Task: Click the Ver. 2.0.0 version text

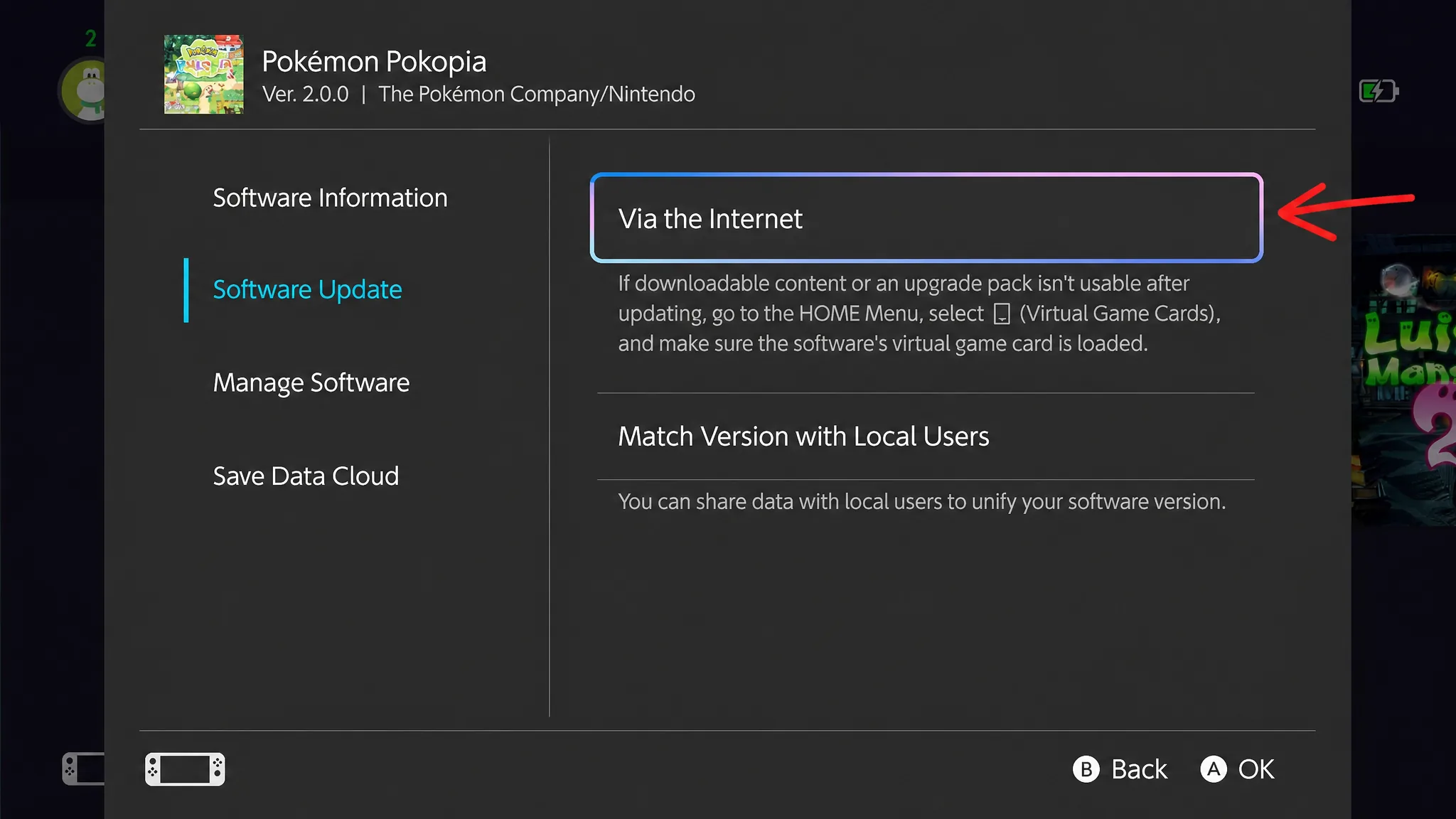Action: 306,94
